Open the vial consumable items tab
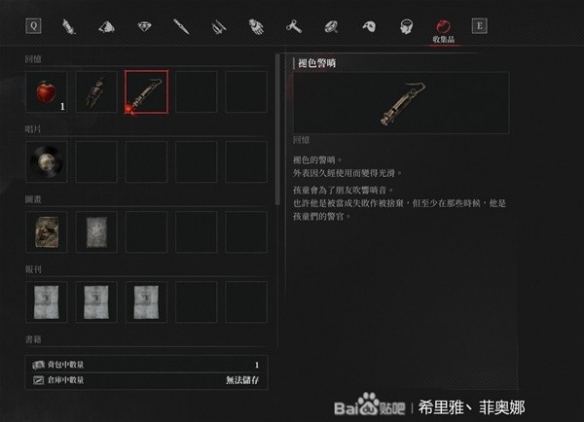This screenshot has width=584, height=422. click(x=69, y=27)
